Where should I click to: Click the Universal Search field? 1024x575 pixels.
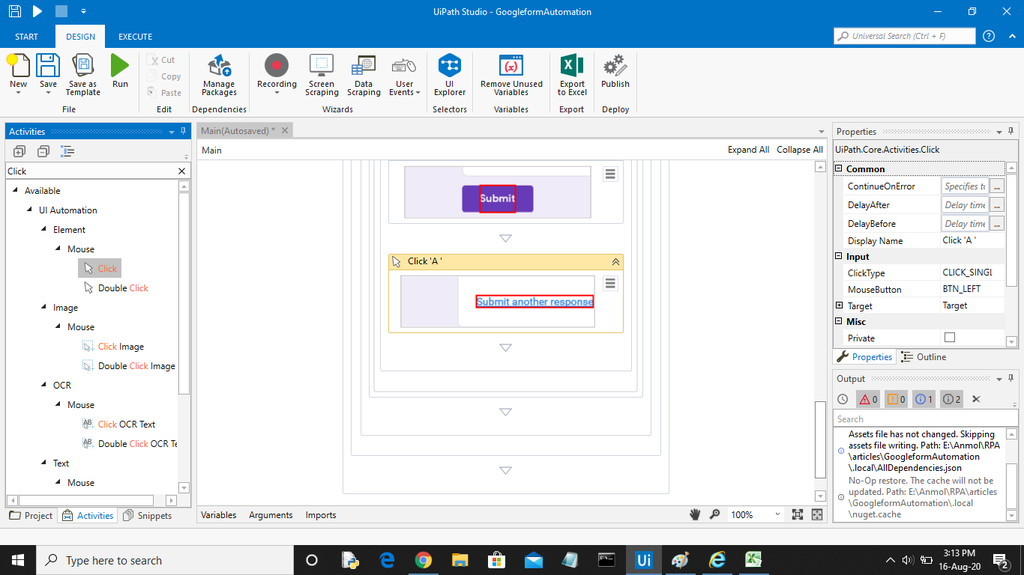pyautogui.click(x=904, y=36)
